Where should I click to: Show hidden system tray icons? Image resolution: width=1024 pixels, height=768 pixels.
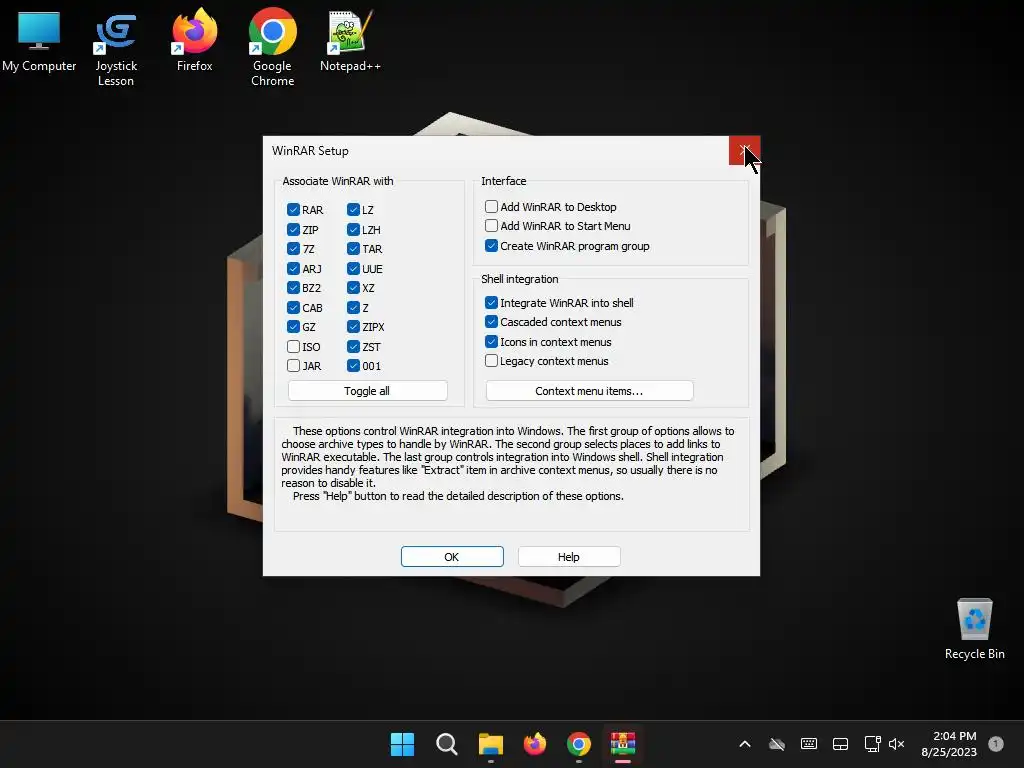click(x=744, y=744)
